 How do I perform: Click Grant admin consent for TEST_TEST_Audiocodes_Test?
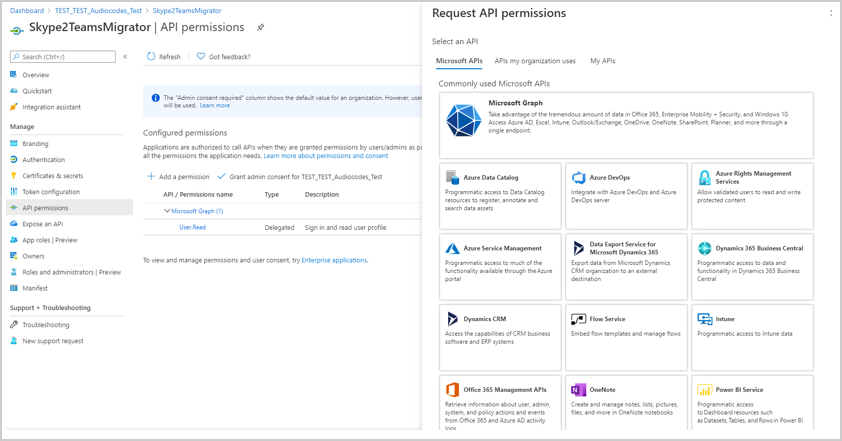300,177
